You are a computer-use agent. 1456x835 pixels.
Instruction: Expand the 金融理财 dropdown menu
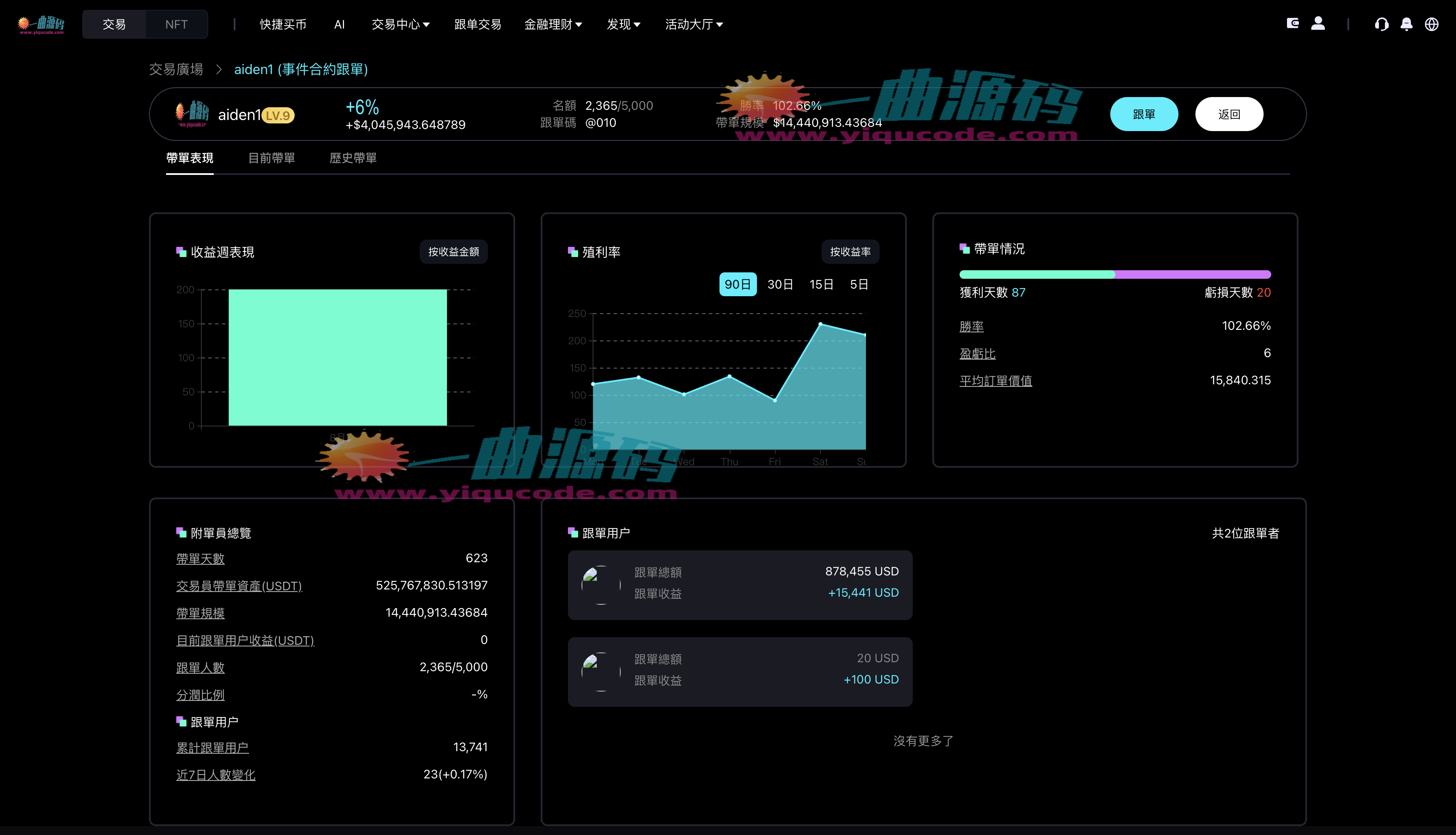coord(553,24)
